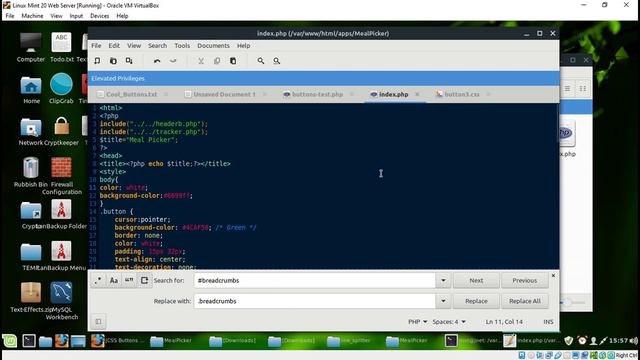The height and width of the screenshot is (360, 640).
Task: Open the Home folder desktop icon
Action: point(31,90)
